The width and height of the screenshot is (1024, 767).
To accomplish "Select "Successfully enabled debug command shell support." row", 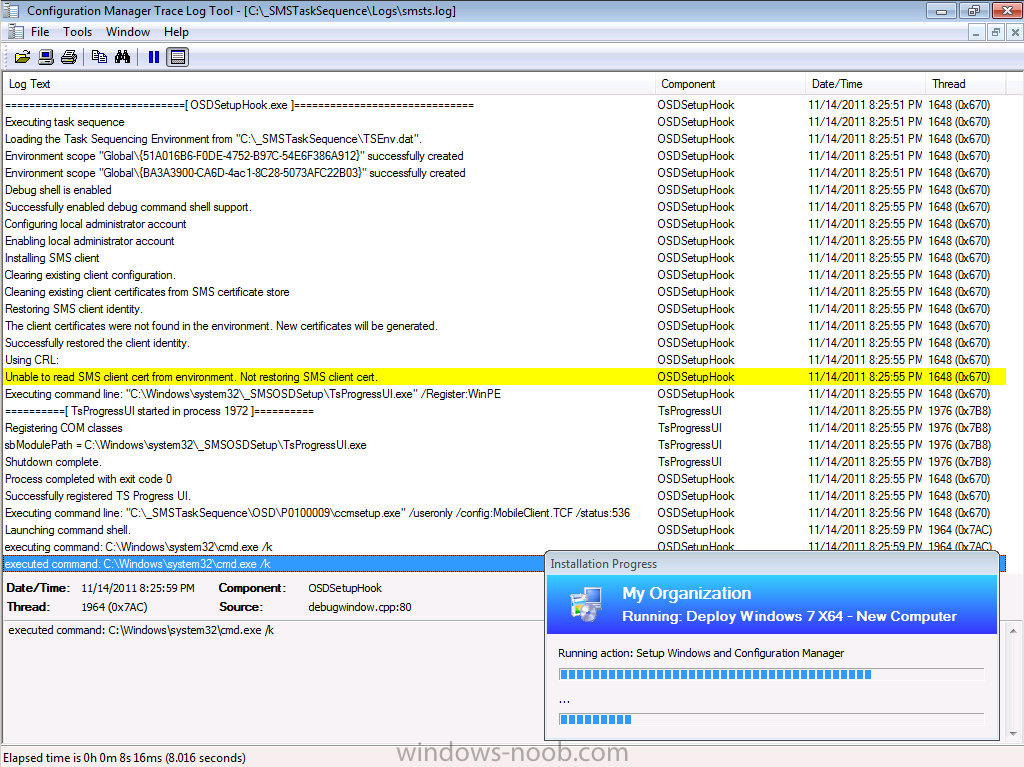I will point(505,207).
